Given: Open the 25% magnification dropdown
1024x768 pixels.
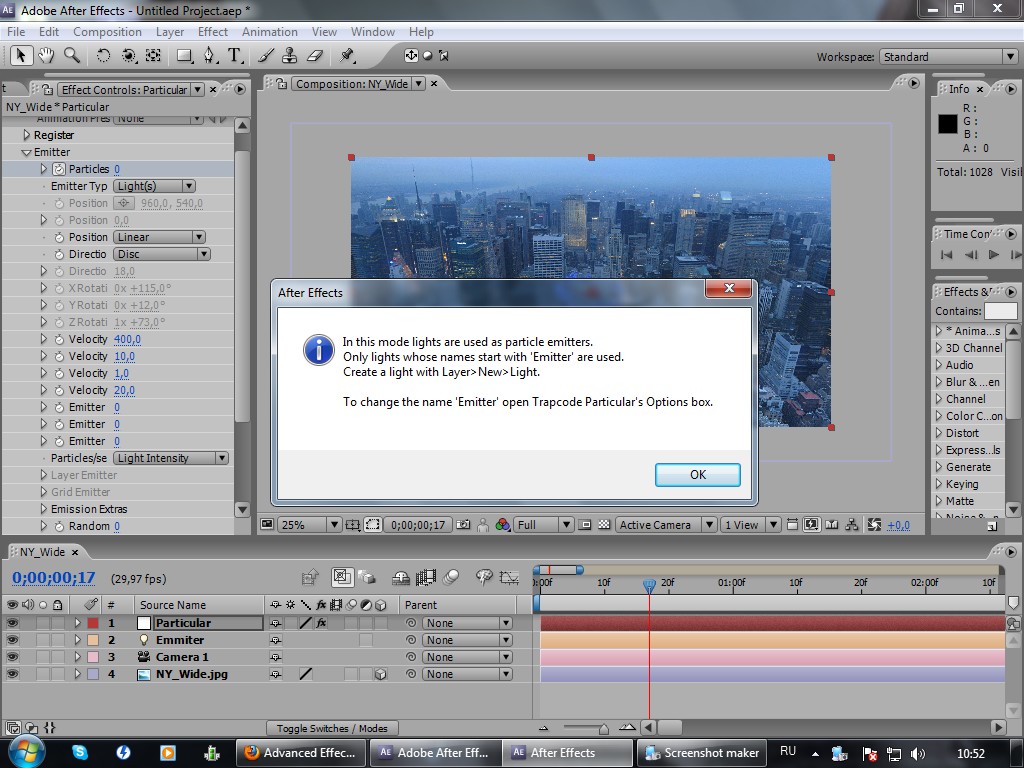Looking at the screenshot, I should click(x=310, y=524).
